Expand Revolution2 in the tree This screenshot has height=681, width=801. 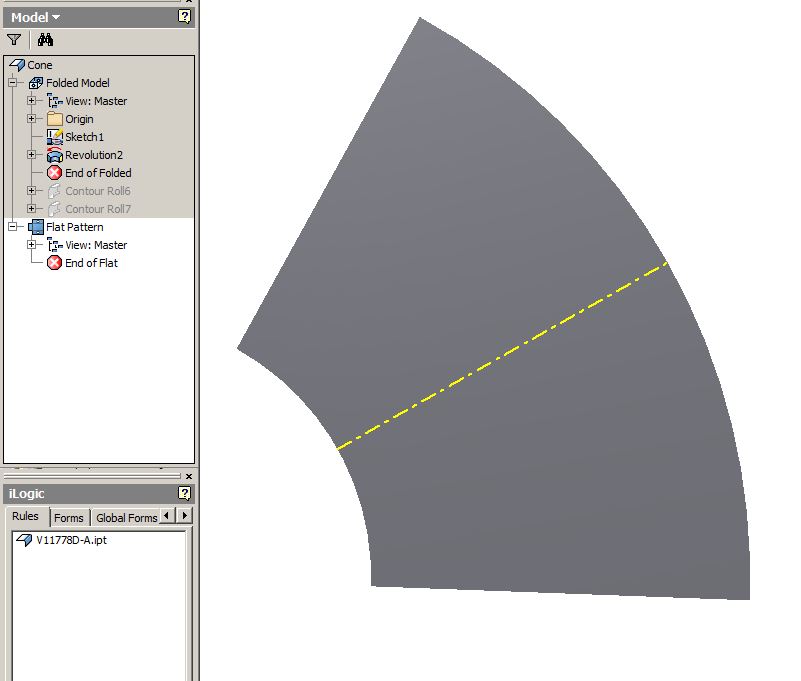[x=32, y=154]
